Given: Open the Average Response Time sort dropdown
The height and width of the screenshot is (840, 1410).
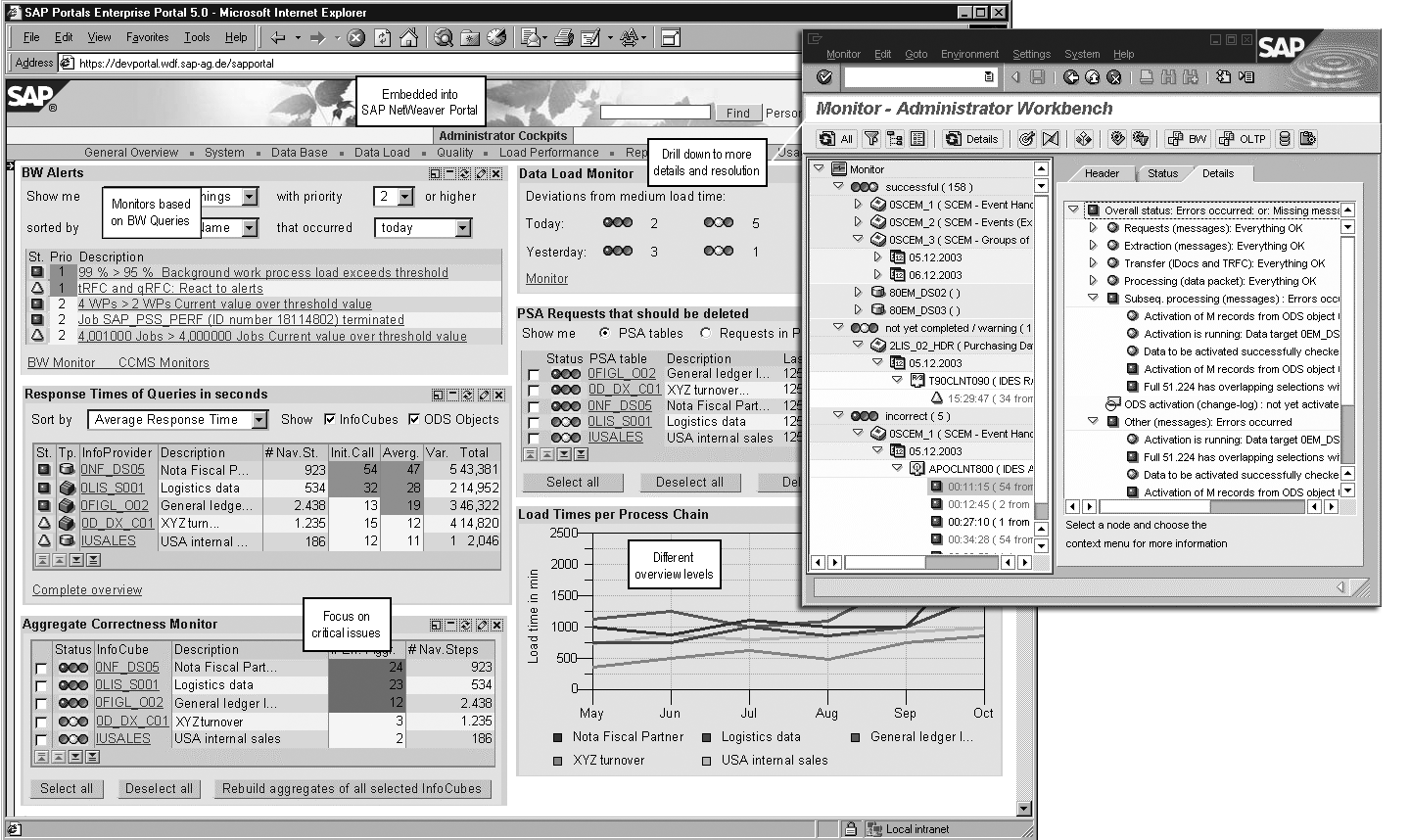Looking at the screenshot, I should [x=259, y=419].
